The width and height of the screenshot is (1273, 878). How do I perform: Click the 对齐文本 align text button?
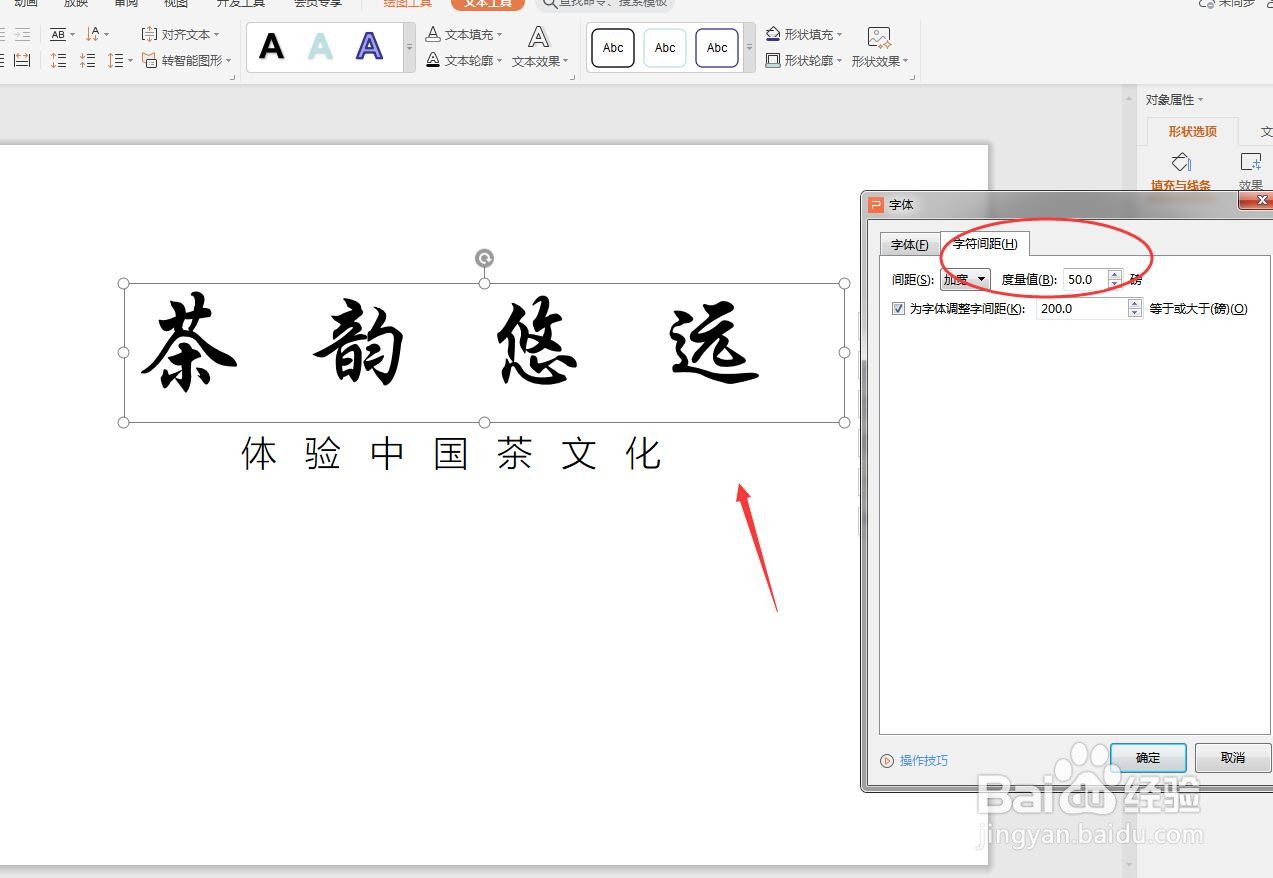(x=181, y=34)
